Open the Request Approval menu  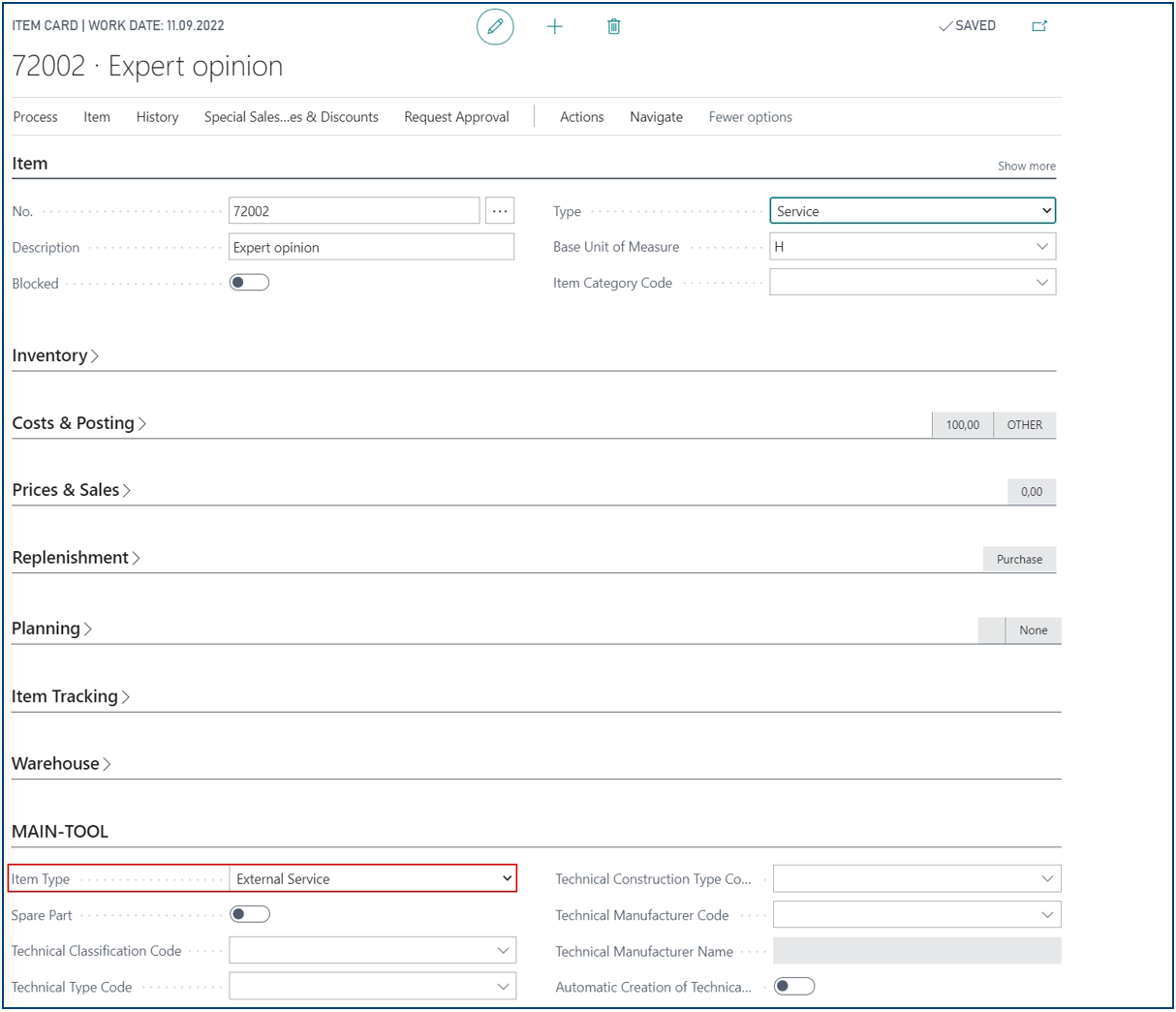click(x=457, y=117)
